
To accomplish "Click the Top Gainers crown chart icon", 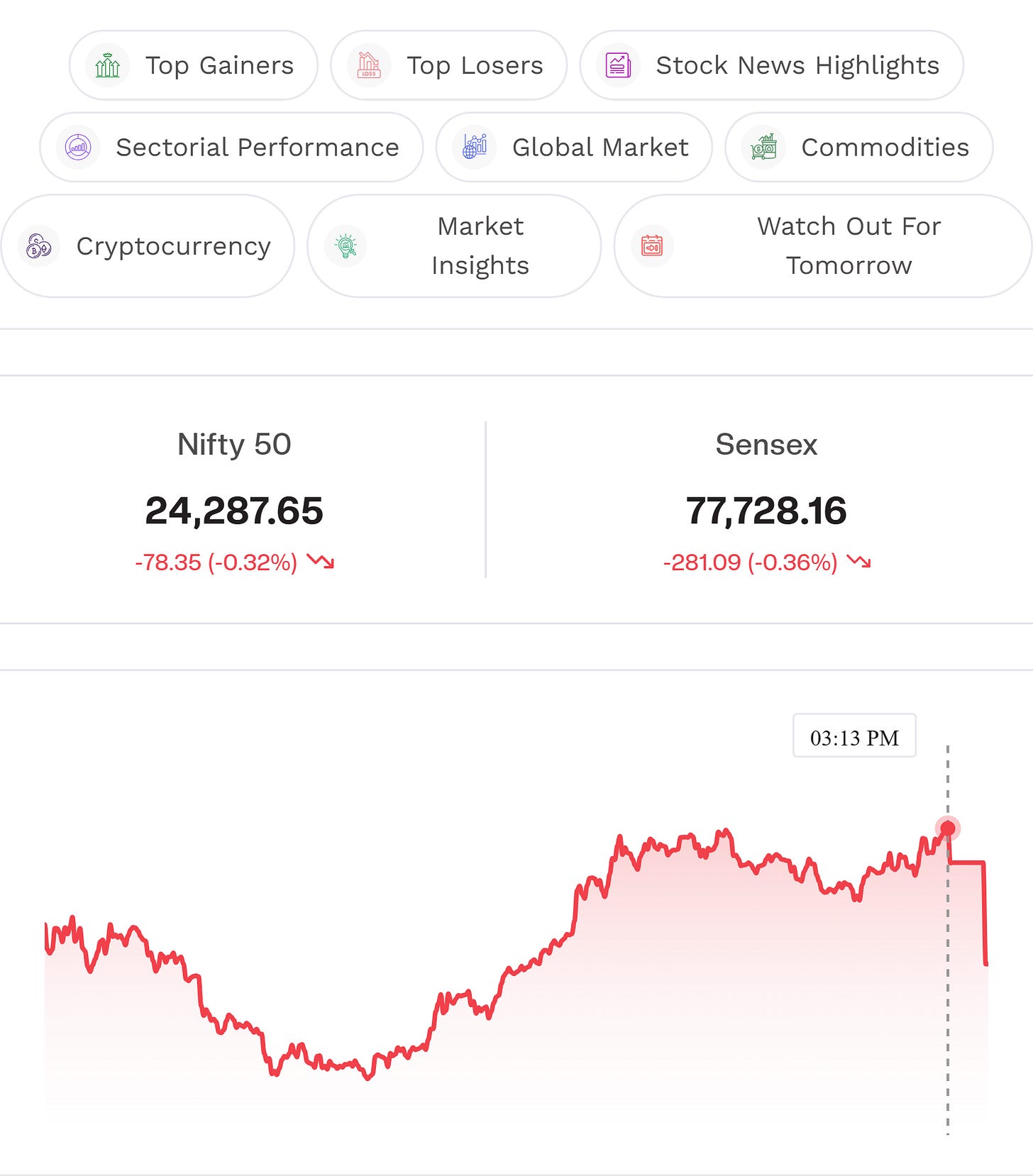I will [107, 65].
